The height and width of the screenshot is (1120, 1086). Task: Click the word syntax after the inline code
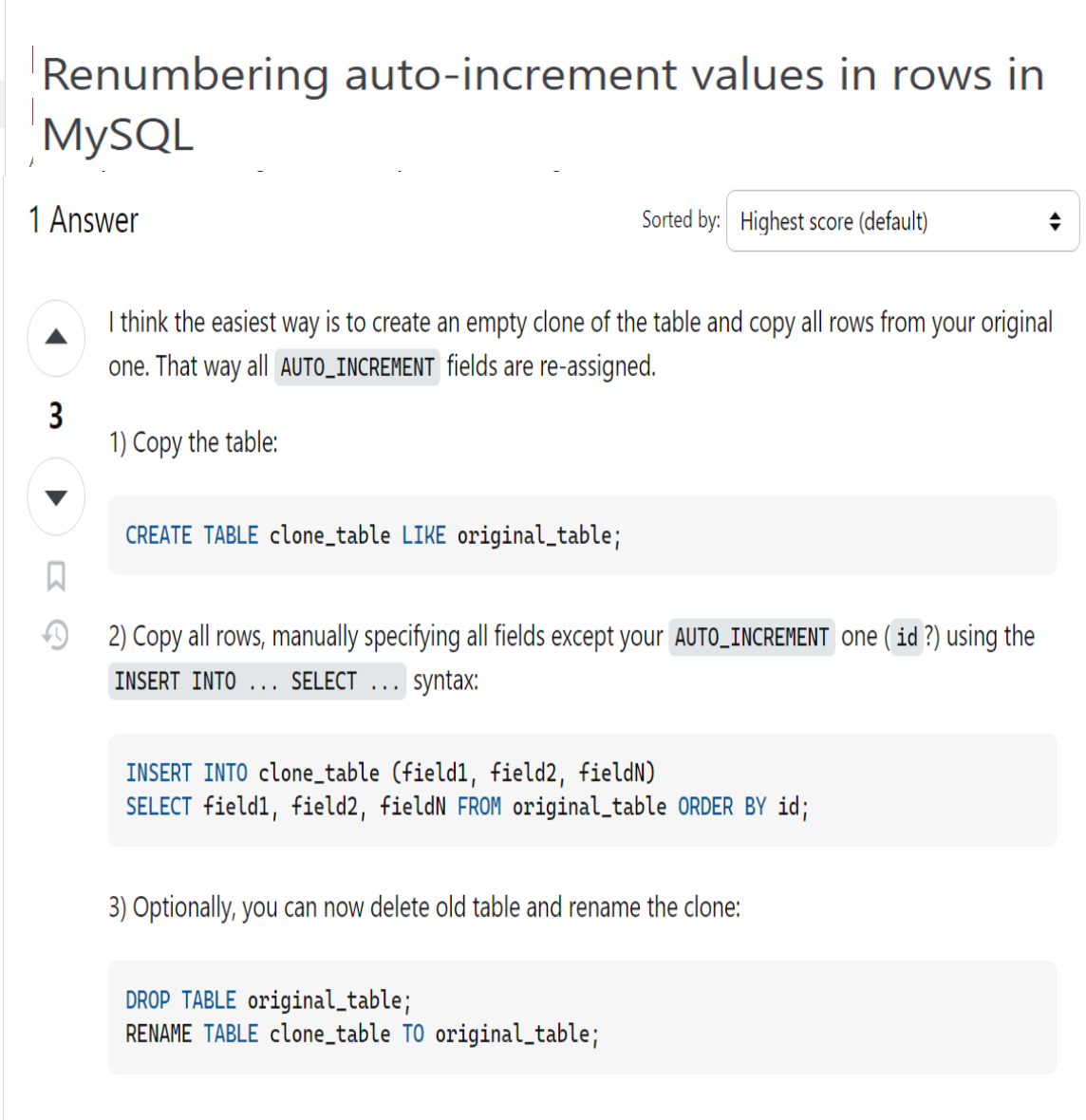[x=445, y=681]
